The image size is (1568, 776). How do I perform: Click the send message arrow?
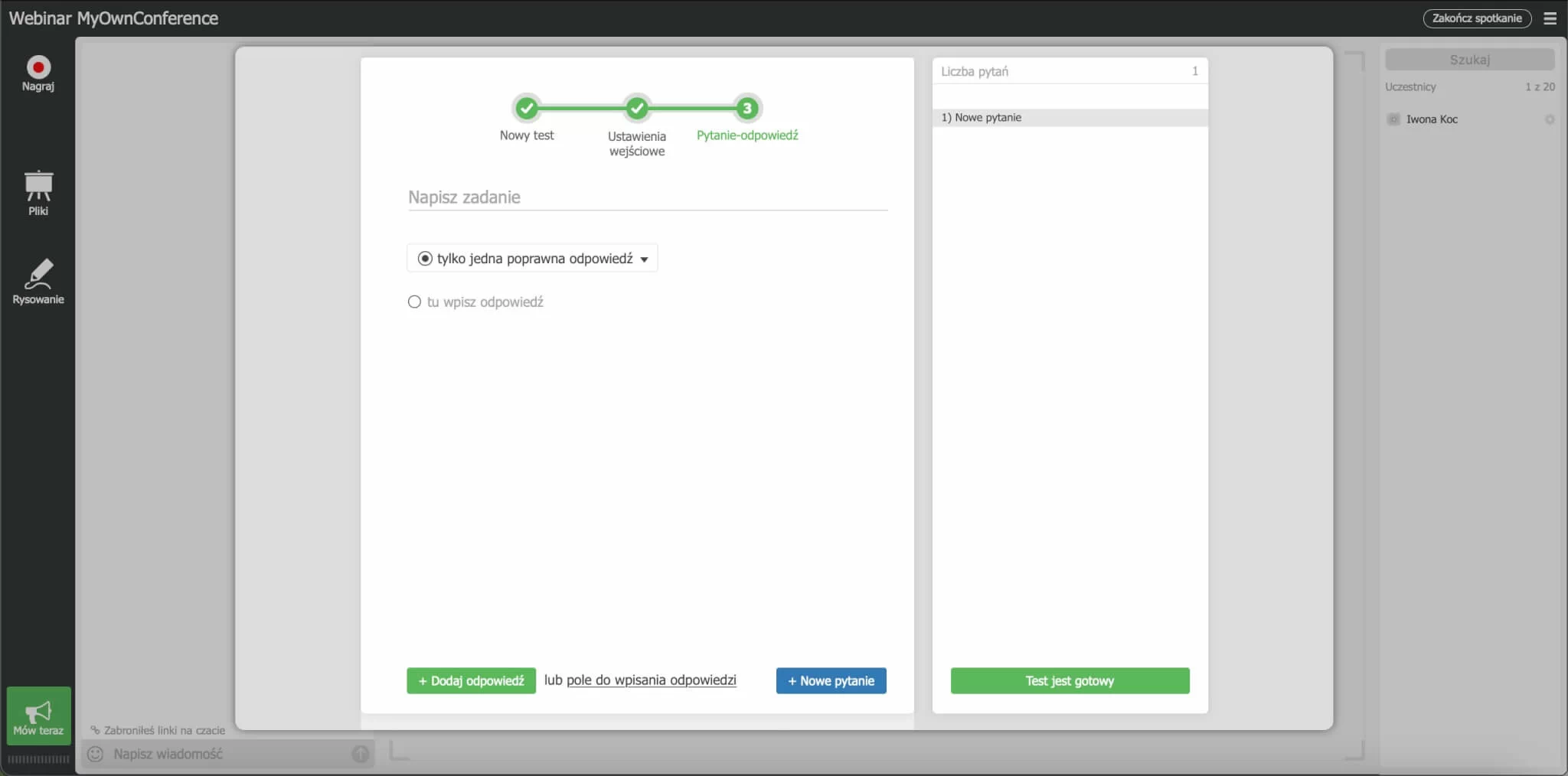(359, 754)
